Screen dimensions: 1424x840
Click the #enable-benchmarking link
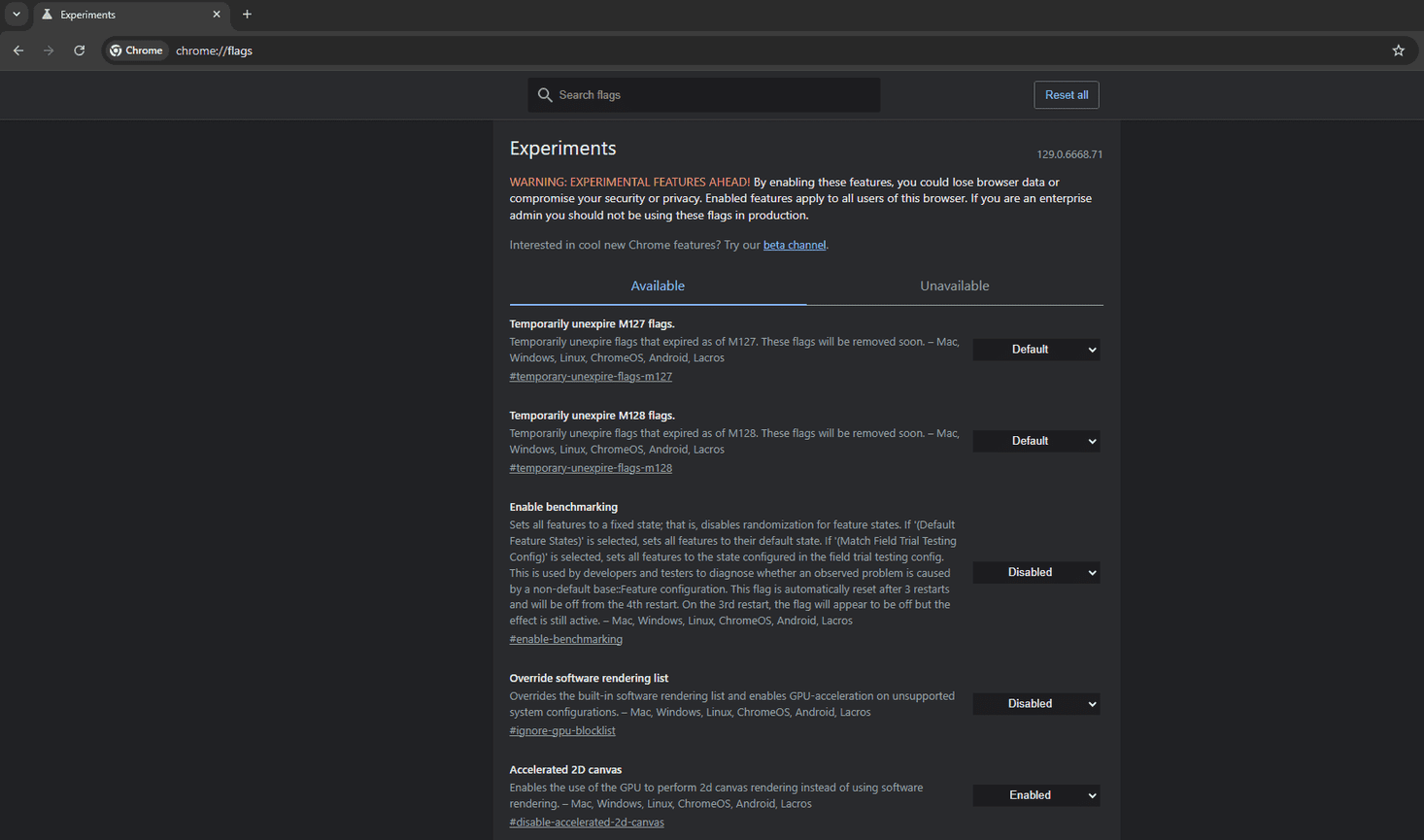[565, 638]
